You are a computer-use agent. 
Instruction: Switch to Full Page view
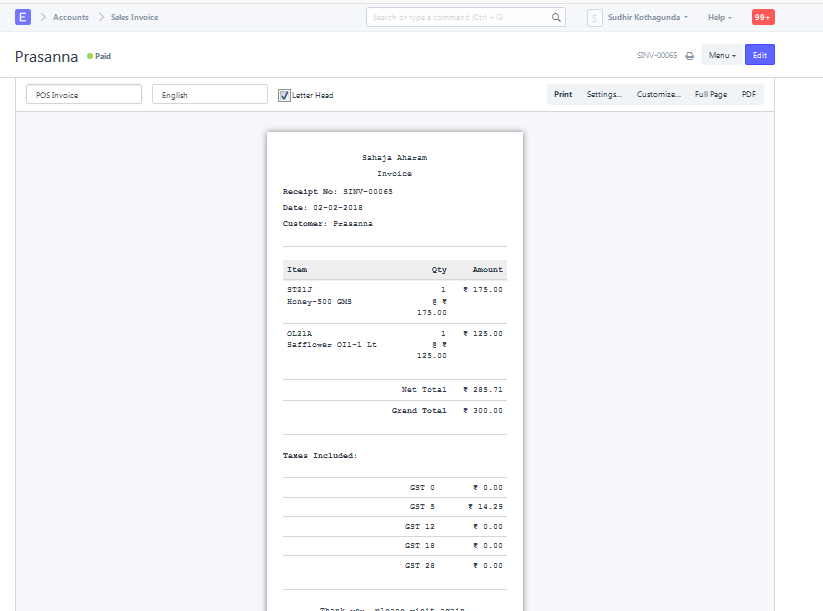pos(710,93)
